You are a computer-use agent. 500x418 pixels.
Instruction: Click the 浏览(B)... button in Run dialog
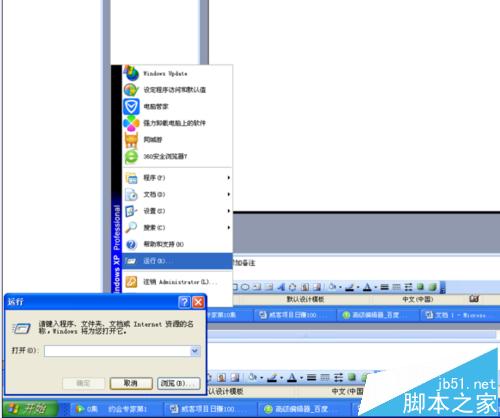[179, 383]
